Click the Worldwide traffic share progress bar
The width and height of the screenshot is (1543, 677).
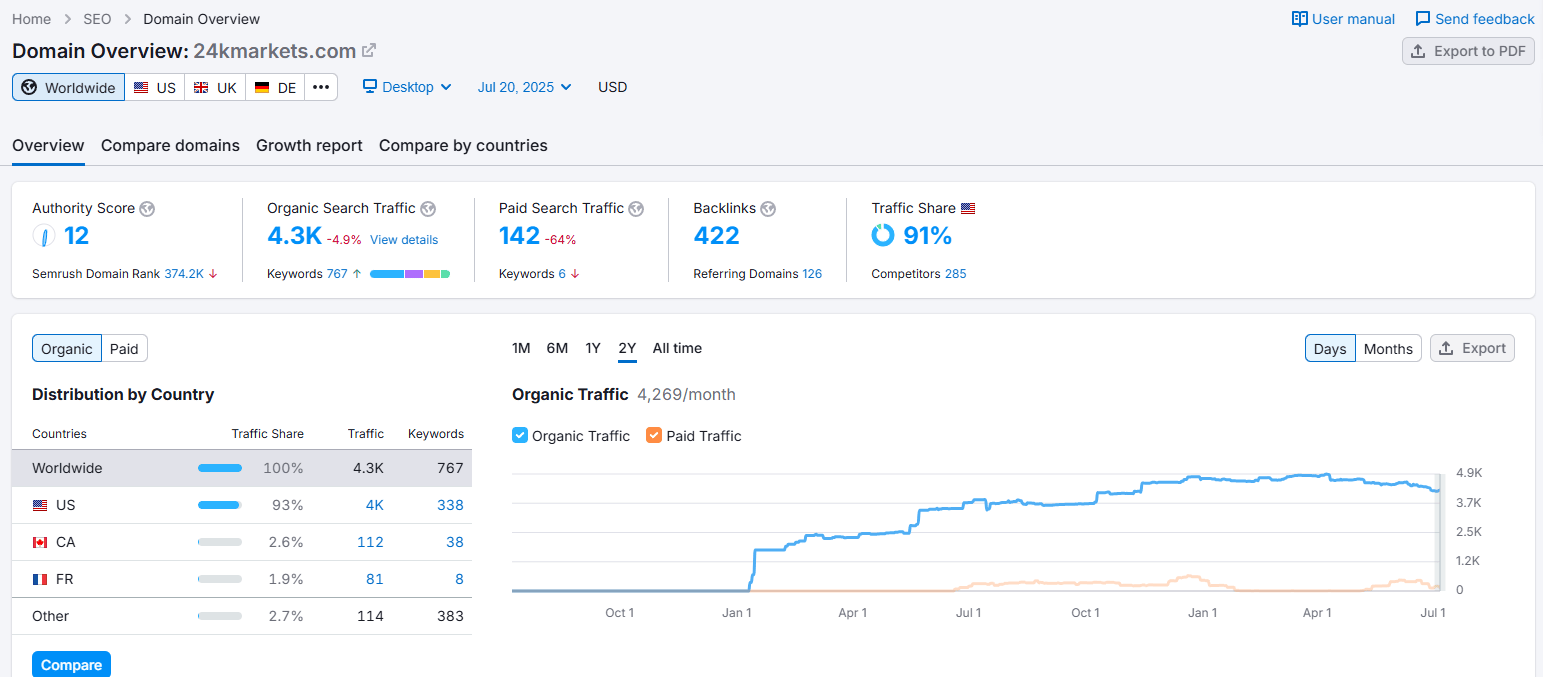coord(220,468)
